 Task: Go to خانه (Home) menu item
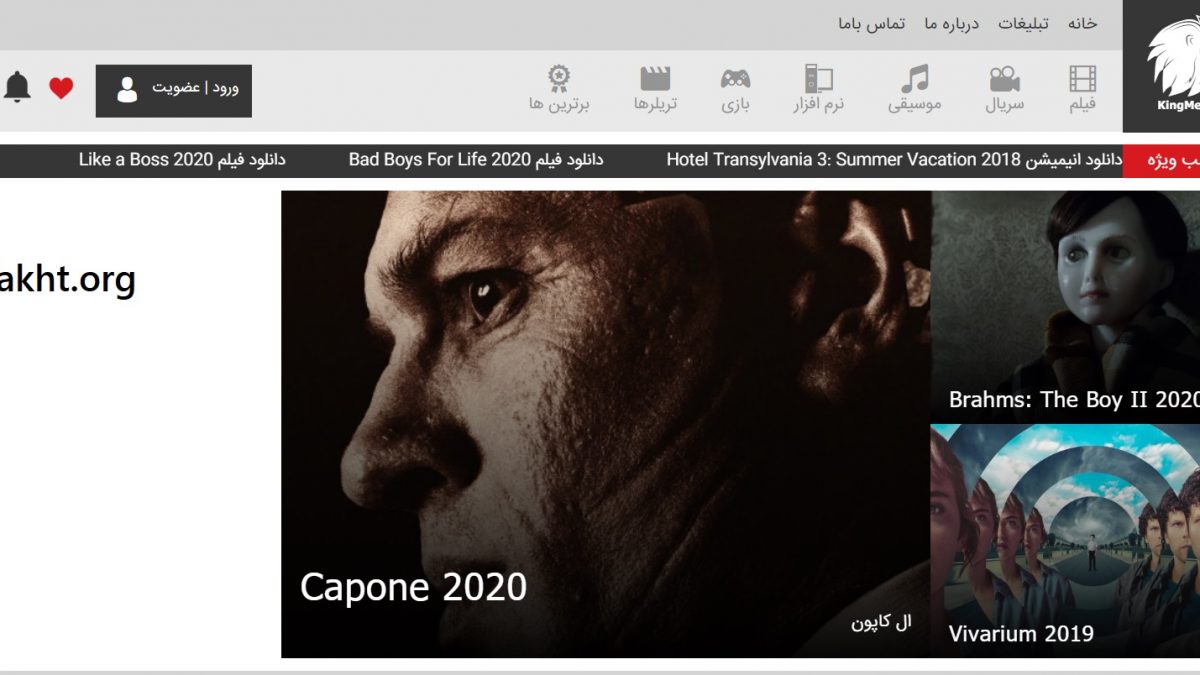point(1082,24)
